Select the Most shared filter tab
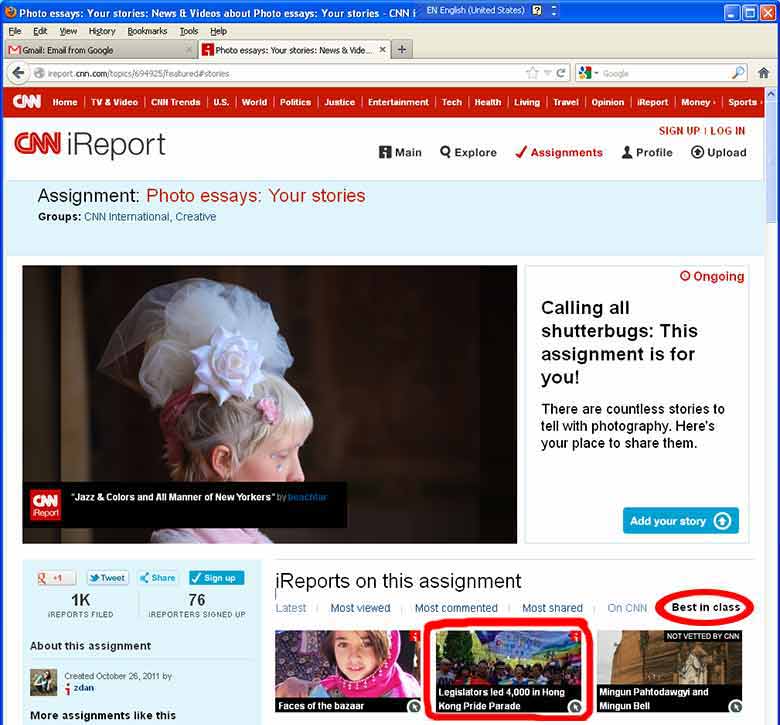This screenshot has width=780, height=725. click(552, 608)
